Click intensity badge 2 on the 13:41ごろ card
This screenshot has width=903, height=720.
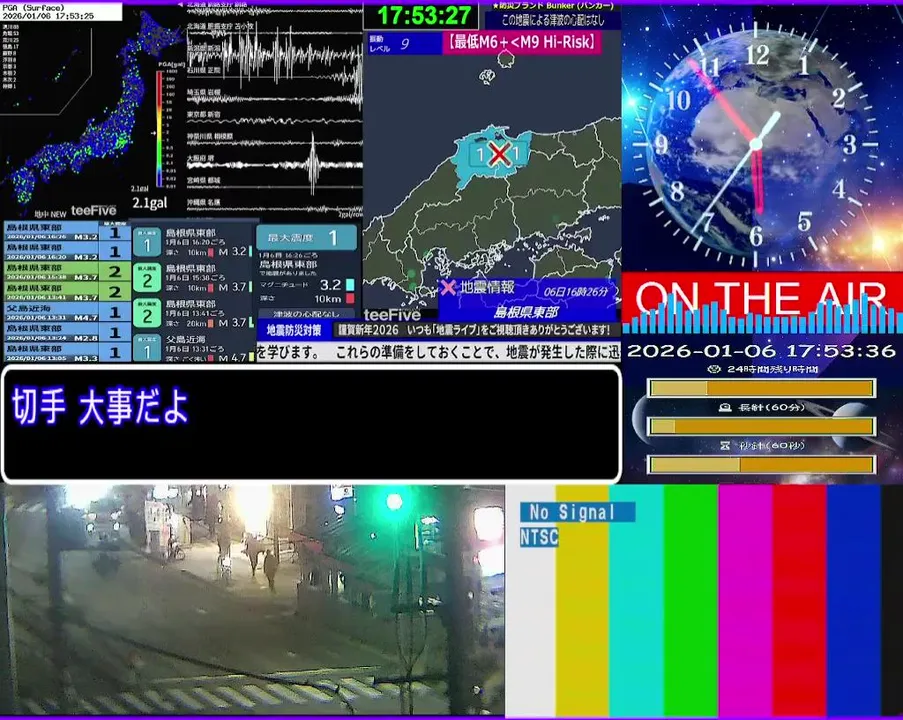147,314
